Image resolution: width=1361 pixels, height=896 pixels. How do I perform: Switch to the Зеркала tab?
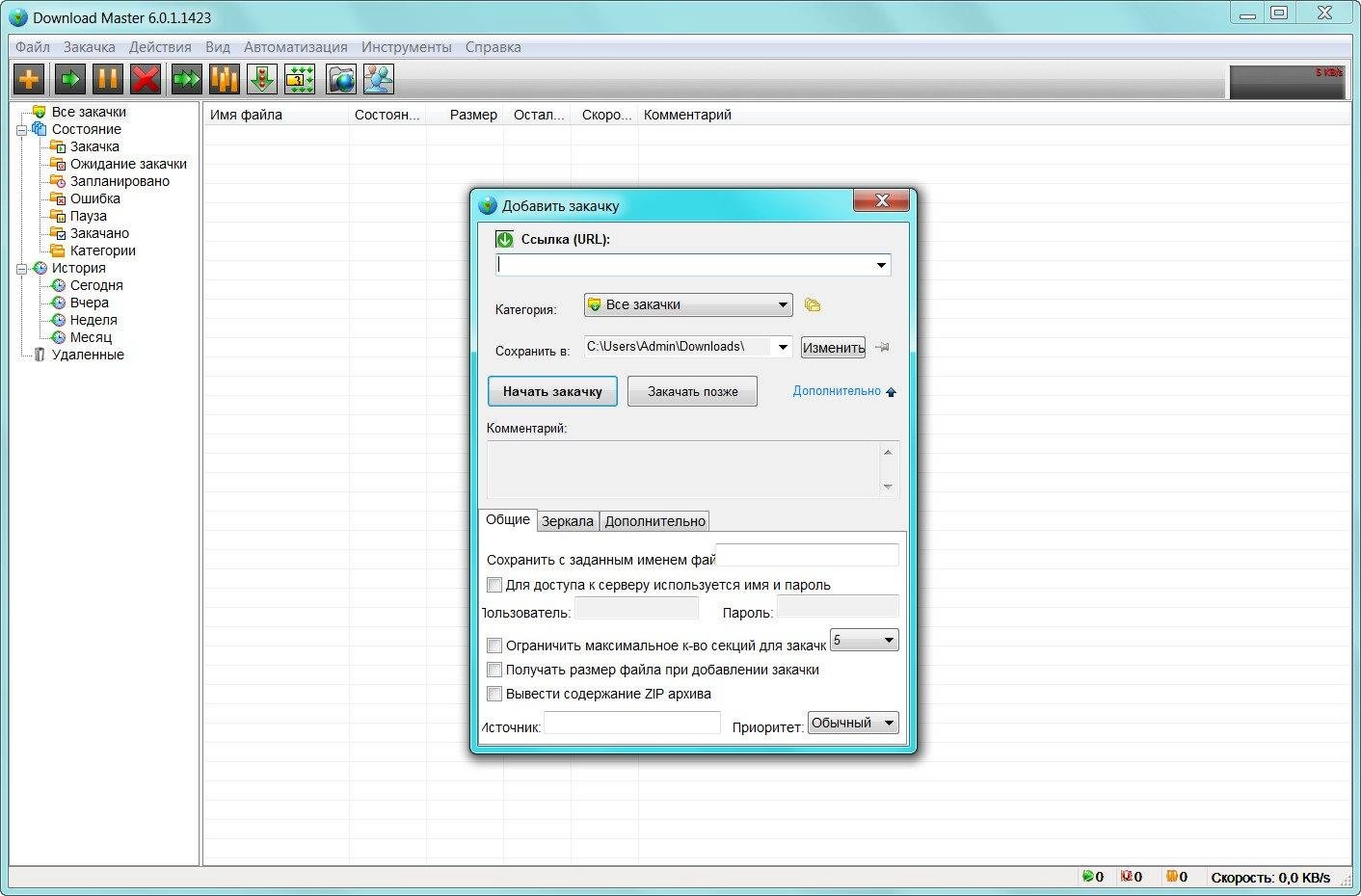(568, 521)
